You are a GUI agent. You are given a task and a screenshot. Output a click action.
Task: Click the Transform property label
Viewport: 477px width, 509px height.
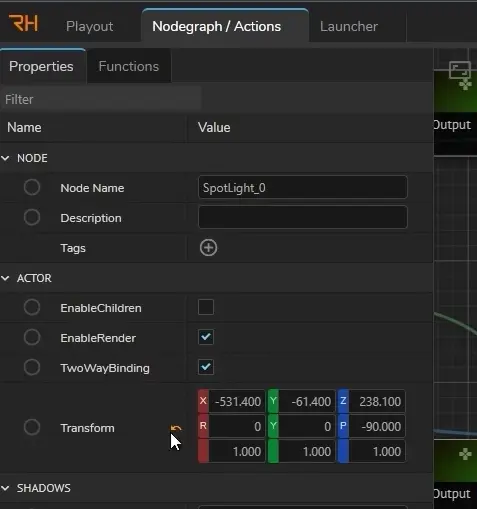tap(87, 428)
